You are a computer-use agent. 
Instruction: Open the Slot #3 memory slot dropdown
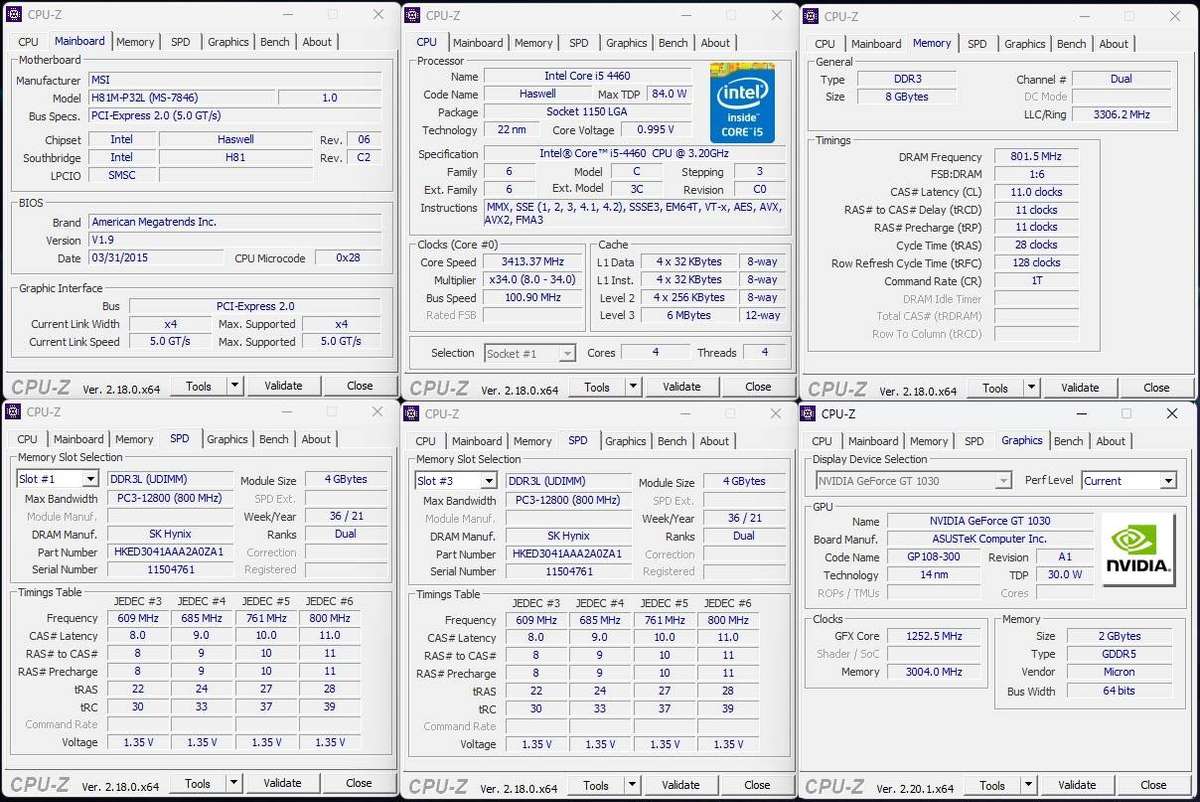(489, 481)
